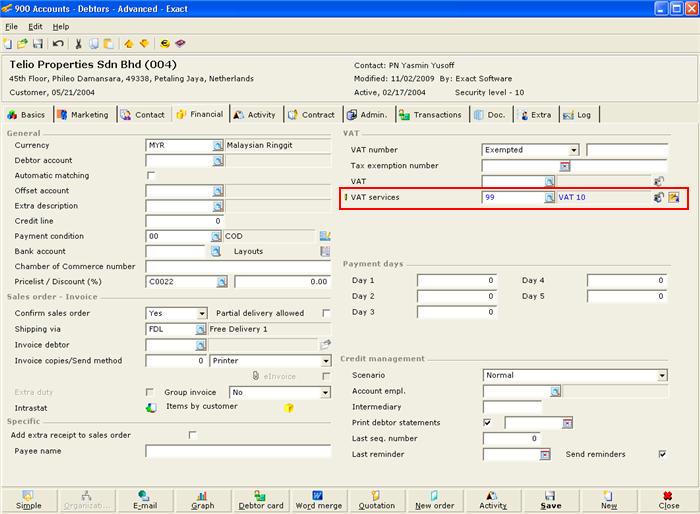Enable the Automatic matching checkbox
This screenshot has width=700, height=514.
pyautogui.click(x=151, y=176)
